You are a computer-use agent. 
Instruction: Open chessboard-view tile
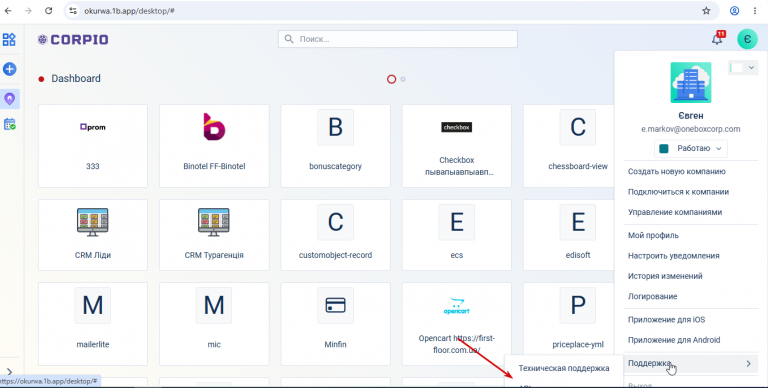(569, 146)
